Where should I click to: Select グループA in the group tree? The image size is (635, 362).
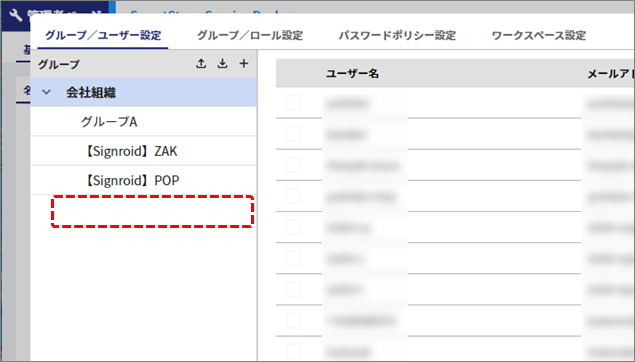pos(143,121)
